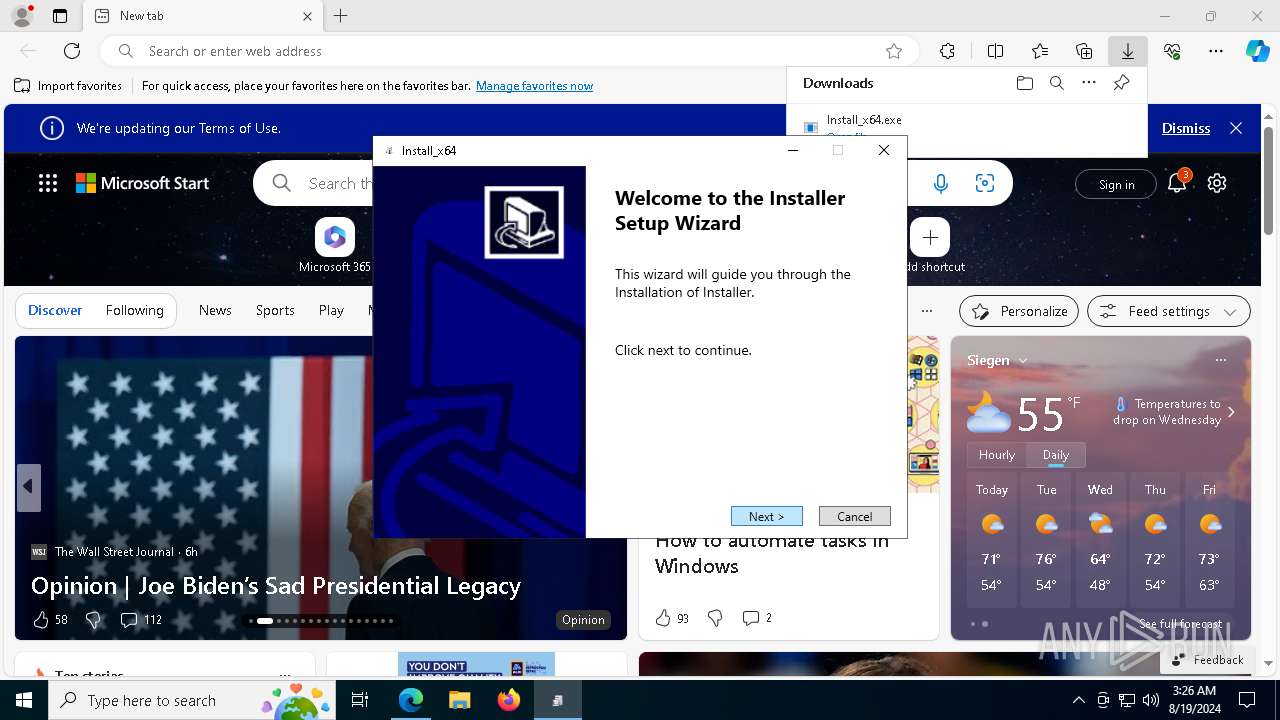The image size is (1280, 720).
Task: Launch Copilot from the toolbar
Action: point(1257,51)
